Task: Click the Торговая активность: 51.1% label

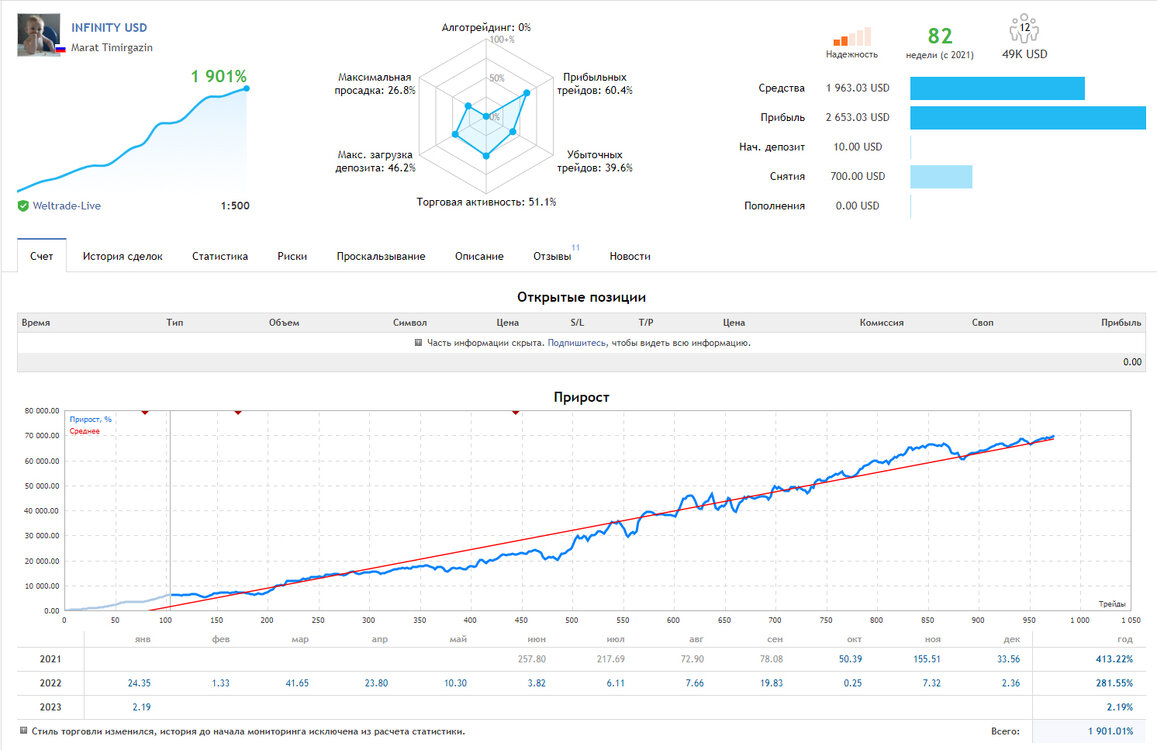Action: click(486, 202)
